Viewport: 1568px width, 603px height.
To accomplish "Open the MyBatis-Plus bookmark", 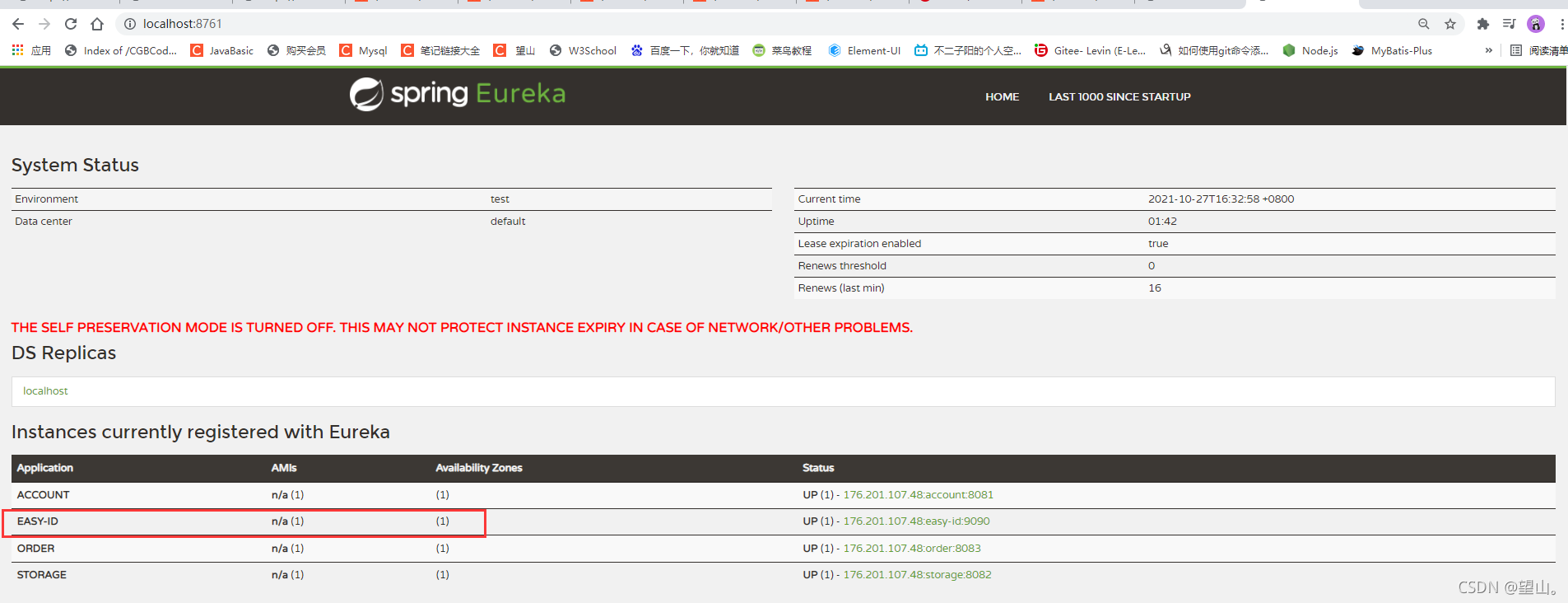I will tap(1392, 50).
